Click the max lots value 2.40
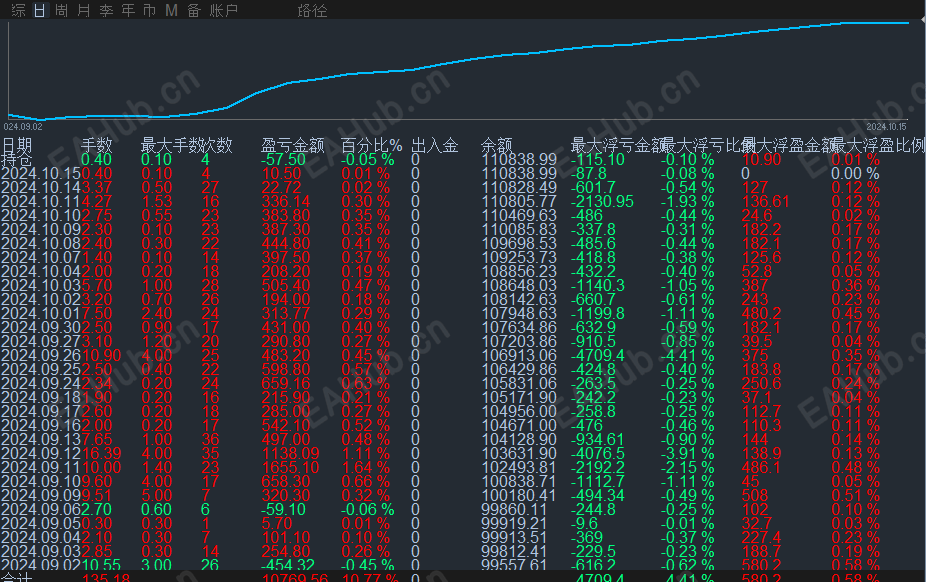Viewport: 926px width, 582px height. tap(156, 313)
